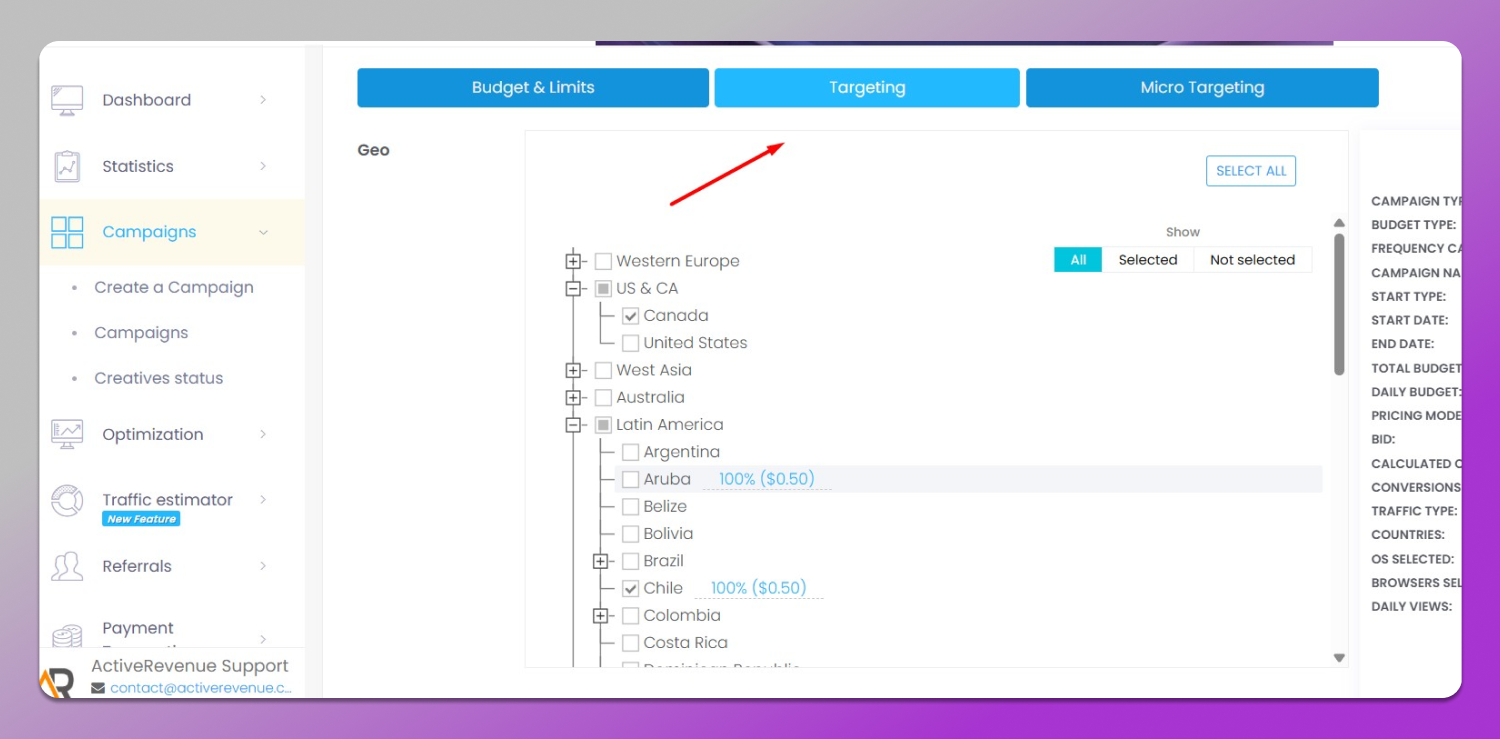Screen dimensions: 1500x739
Task: Collapse the Latin America tree node
Action: (x=573, y=424)
